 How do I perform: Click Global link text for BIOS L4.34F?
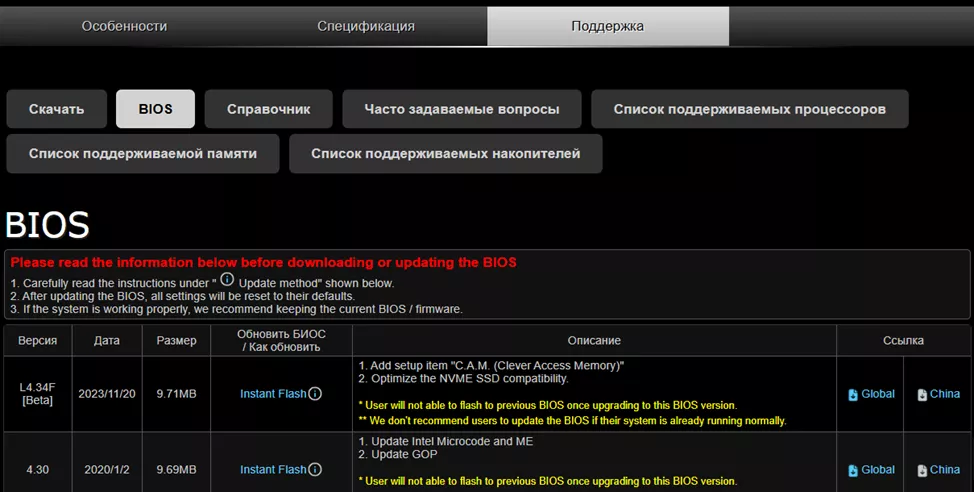878,394
